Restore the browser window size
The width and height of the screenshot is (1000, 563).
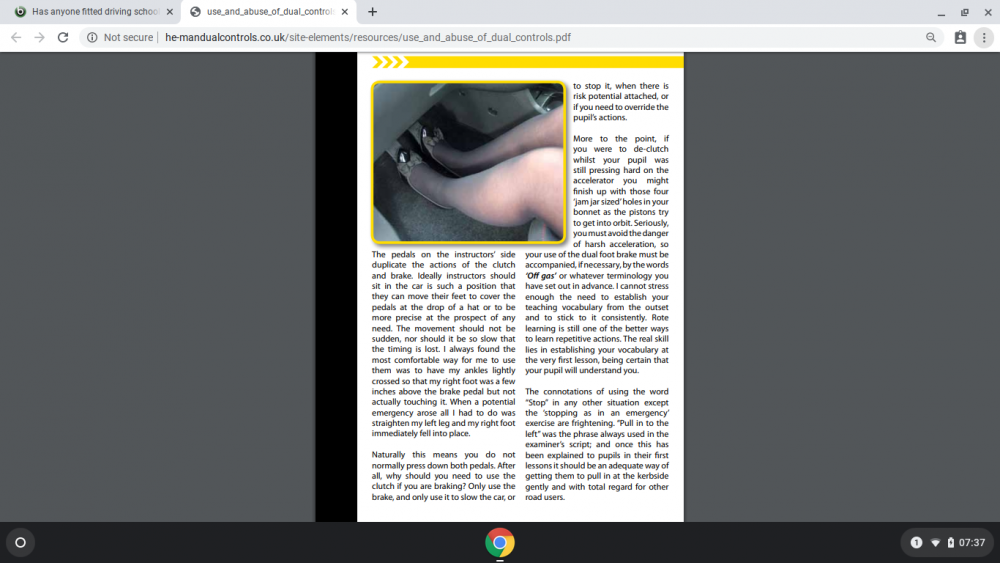pyautogui.click(x=964, y=12)
